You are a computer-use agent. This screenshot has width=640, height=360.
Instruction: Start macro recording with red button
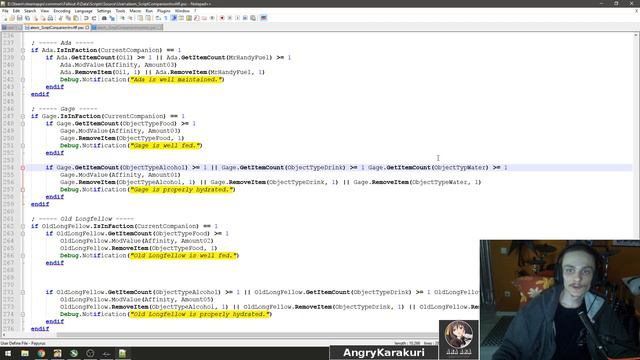(222, 18)
